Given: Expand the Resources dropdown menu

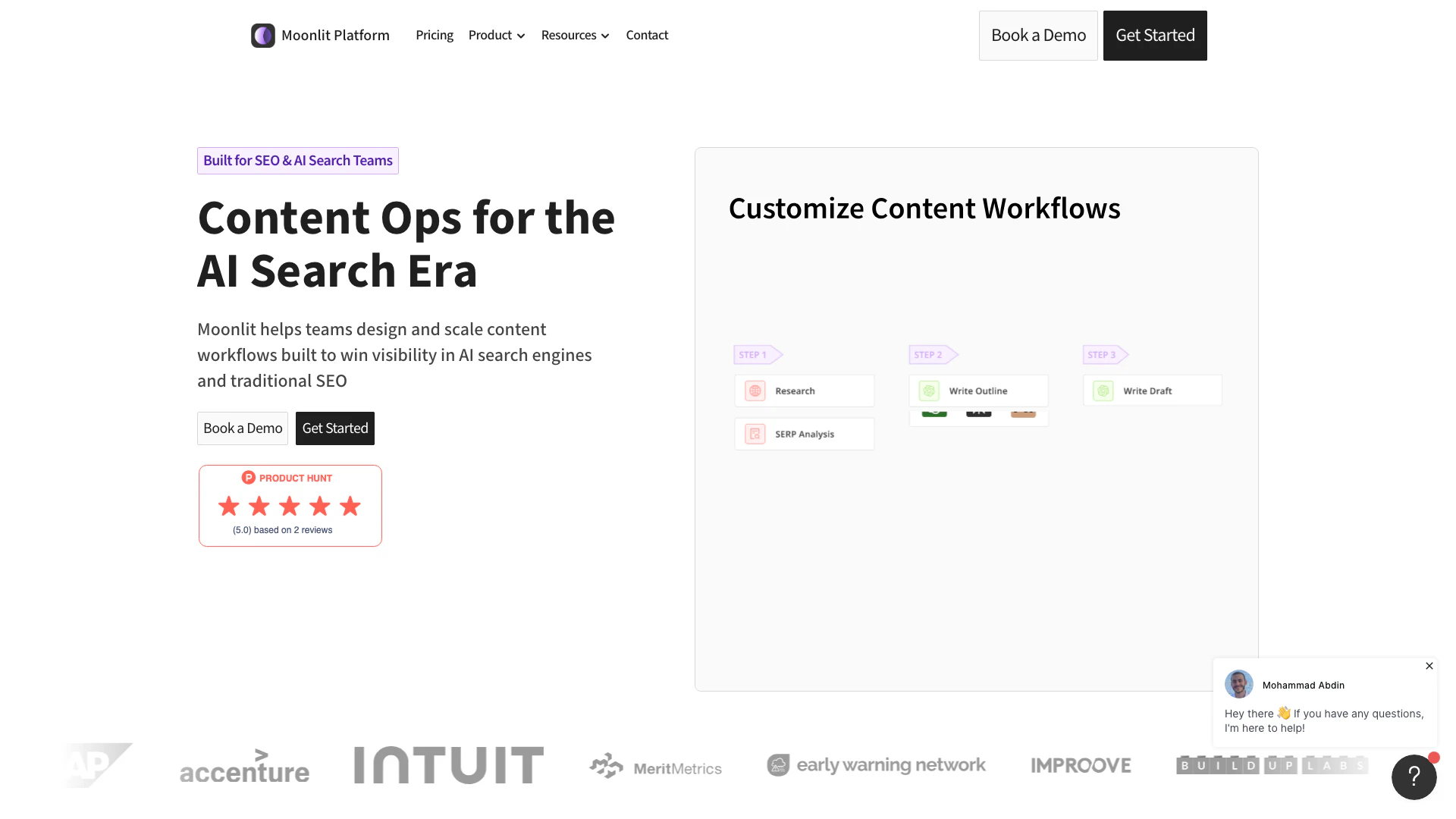Looking at the screenshot, I should (575, 36).
